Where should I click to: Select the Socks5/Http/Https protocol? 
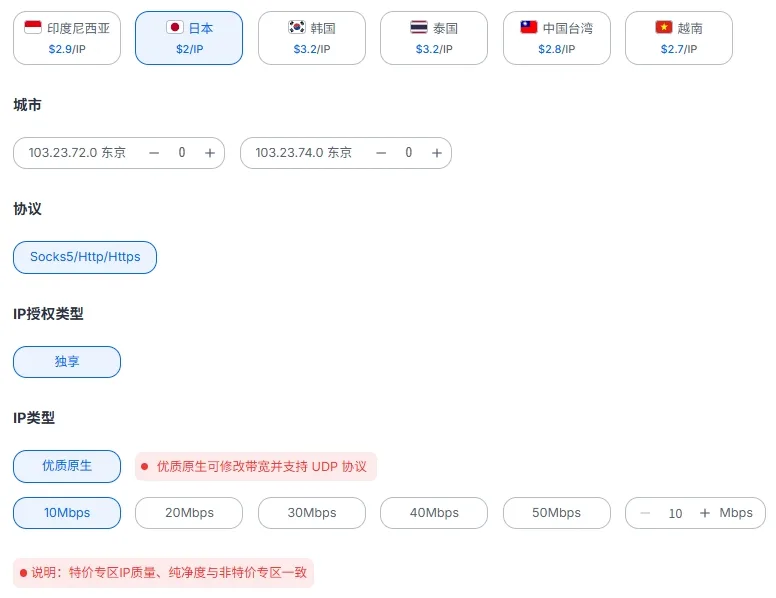(x=85, y=257)
